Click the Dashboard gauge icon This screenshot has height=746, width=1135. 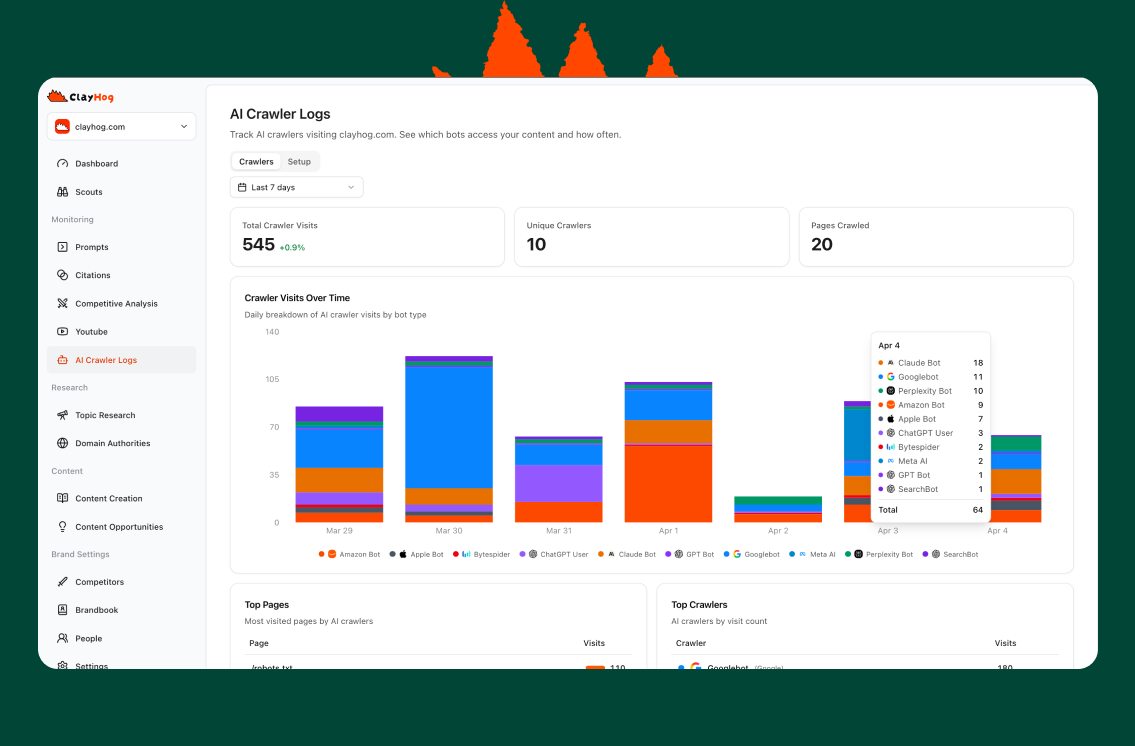click(x=62, y=164)
